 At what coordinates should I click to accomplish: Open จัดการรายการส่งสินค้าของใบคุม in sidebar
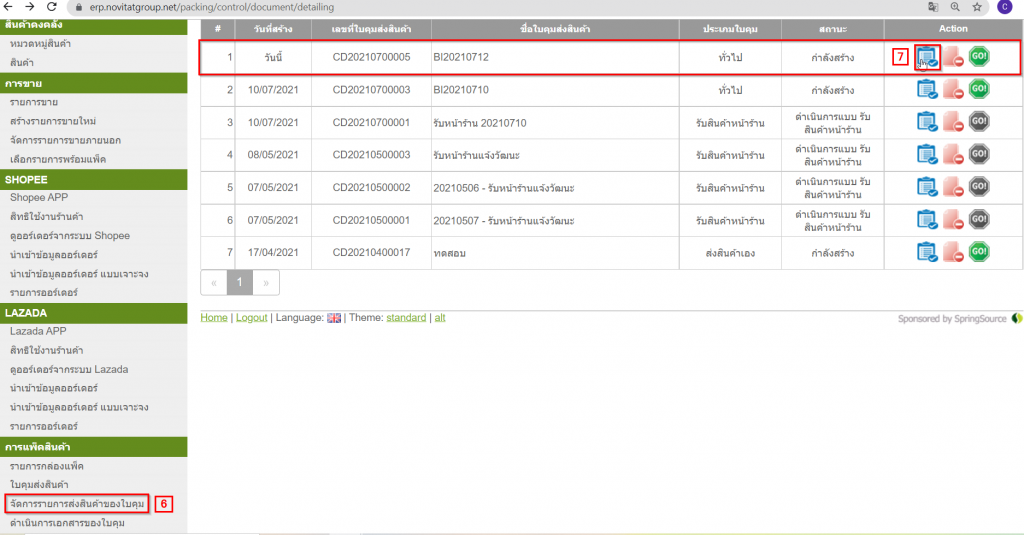tap(77, 503)
